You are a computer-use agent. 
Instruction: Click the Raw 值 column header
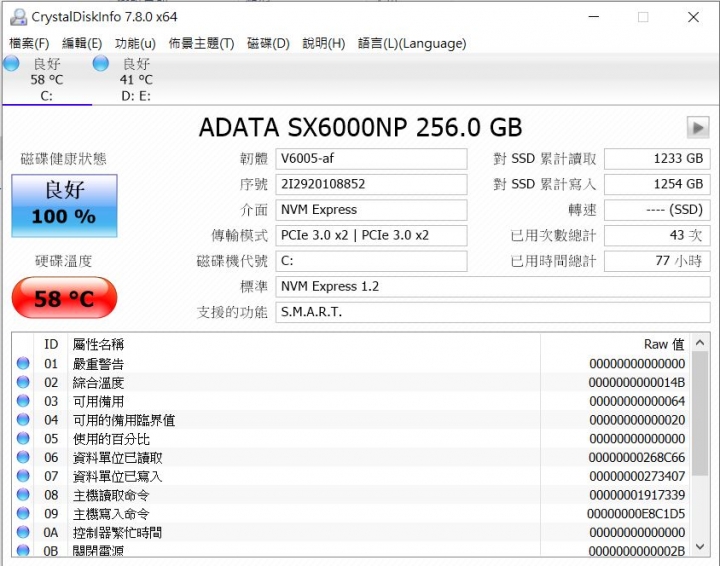[x=616, y=344]
